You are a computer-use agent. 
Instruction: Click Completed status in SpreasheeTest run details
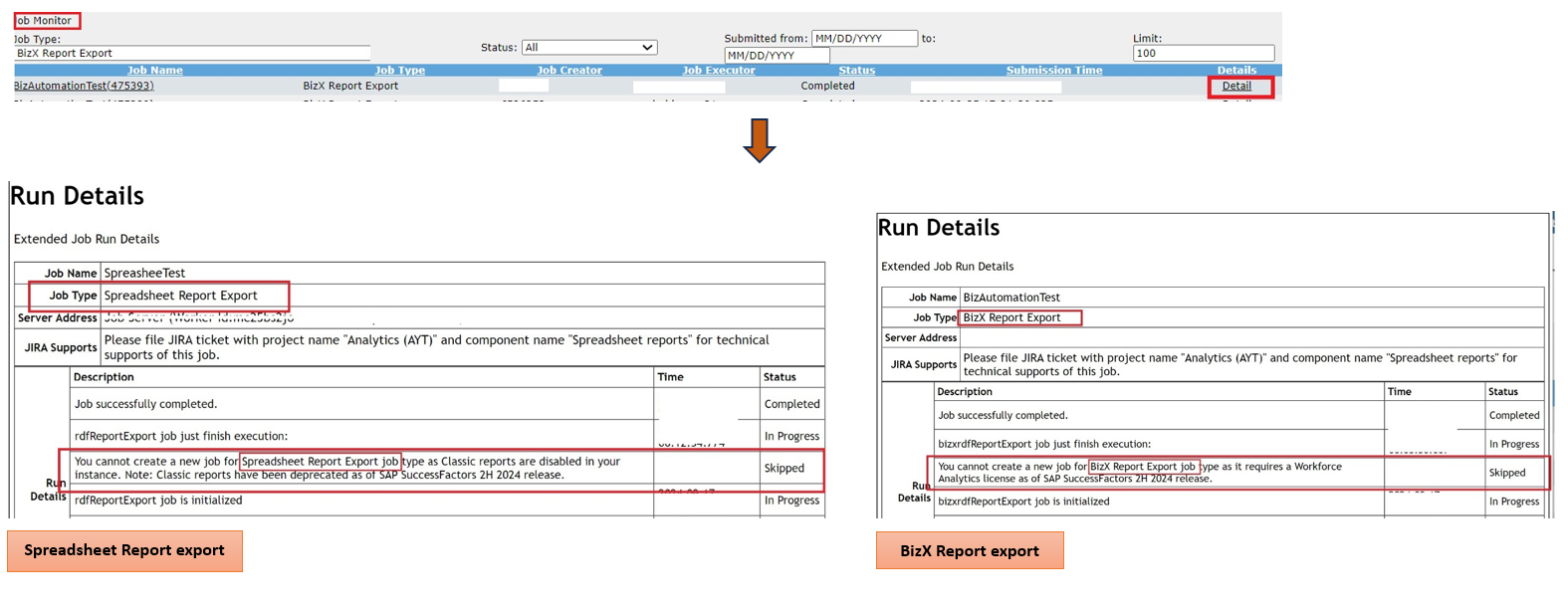(792, 404)
